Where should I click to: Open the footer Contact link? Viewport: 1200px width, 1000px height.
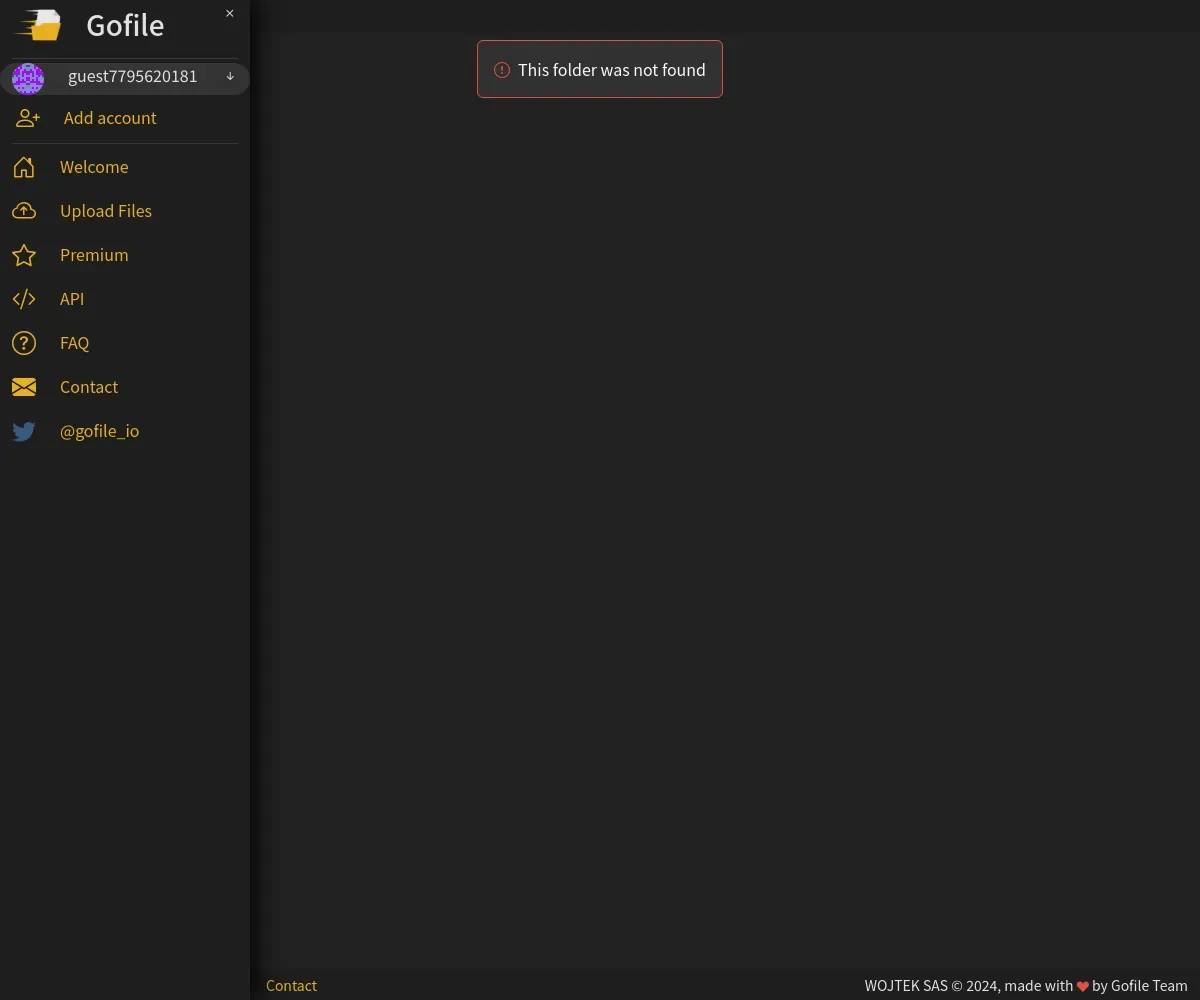click(291, 985)
